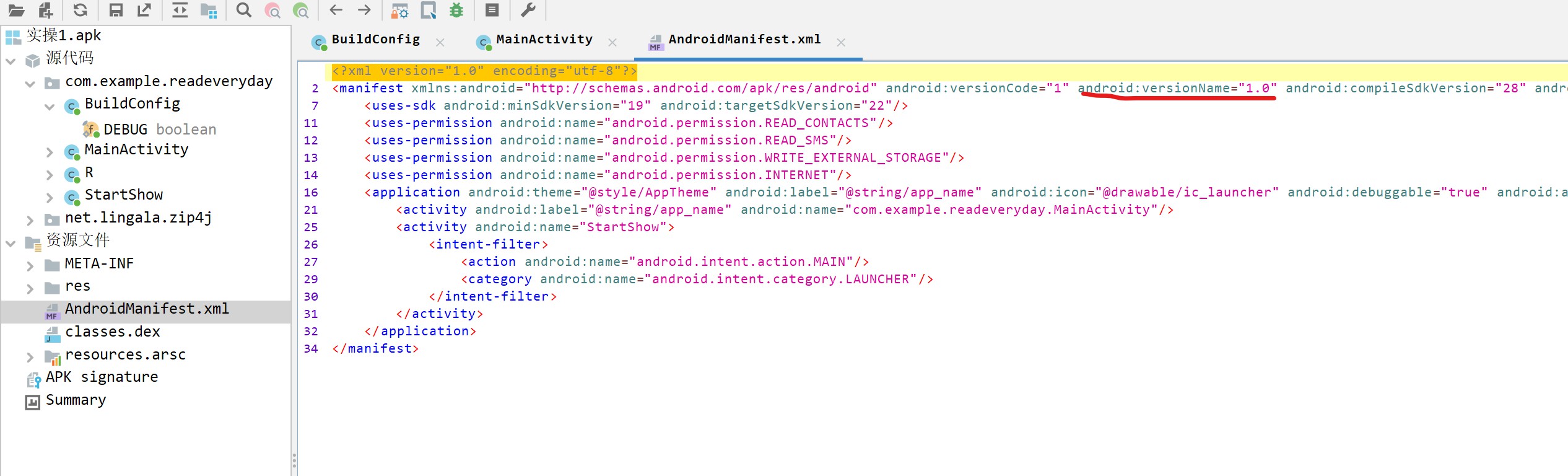Expand the net.lingala.zip4j package
Viewport: 1568px width, 476px height.
(x=30, y=220)
